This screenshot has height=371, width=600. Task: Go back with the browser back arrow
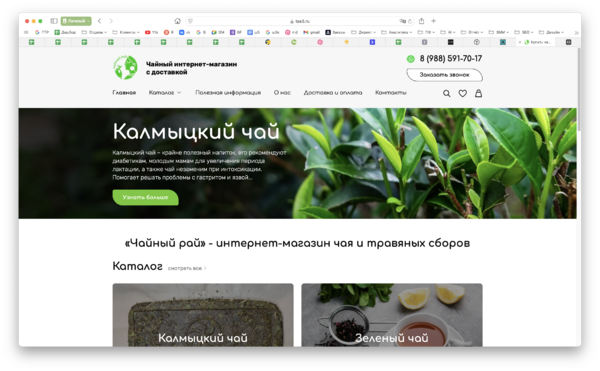(x=99, y=21)
